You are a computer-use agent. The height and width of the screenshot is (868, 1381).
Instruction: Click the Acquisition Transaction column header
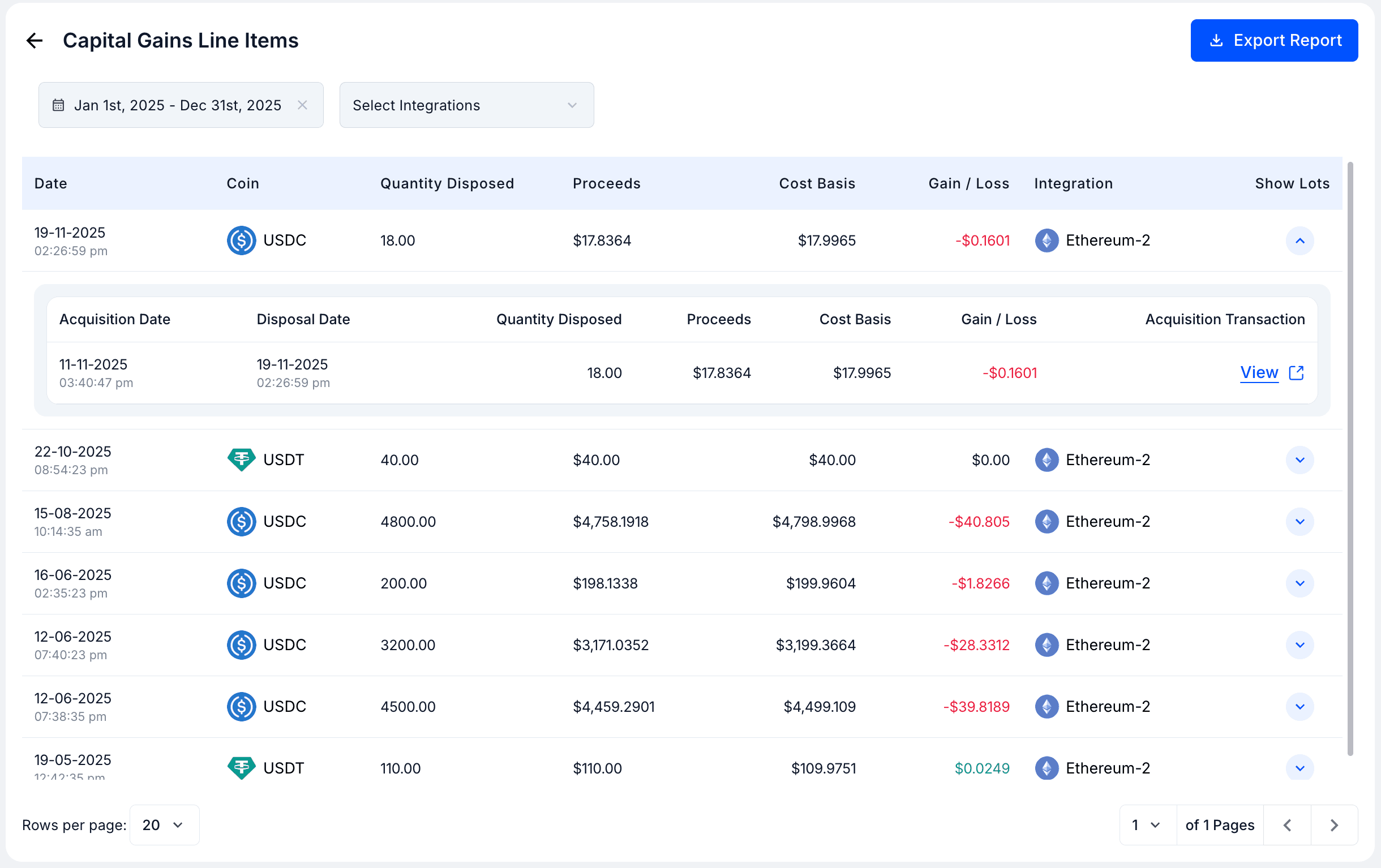[x=1224, y=319]
